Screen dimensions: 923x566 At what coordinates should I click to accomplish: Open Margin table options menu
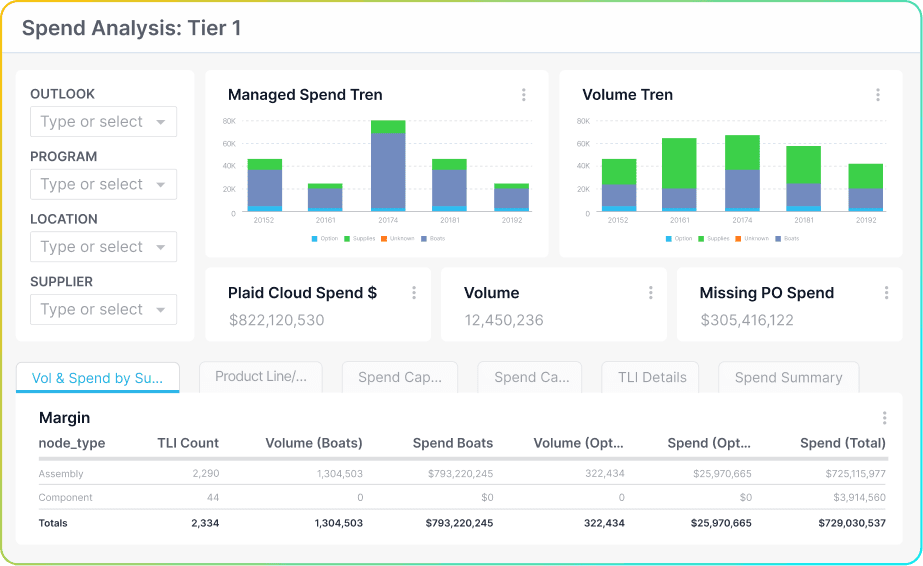tap(884, 418)
